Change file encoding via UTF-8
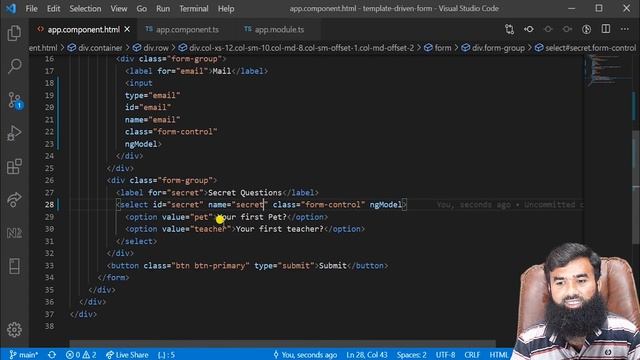640x360 pixels. click(445, 355)
